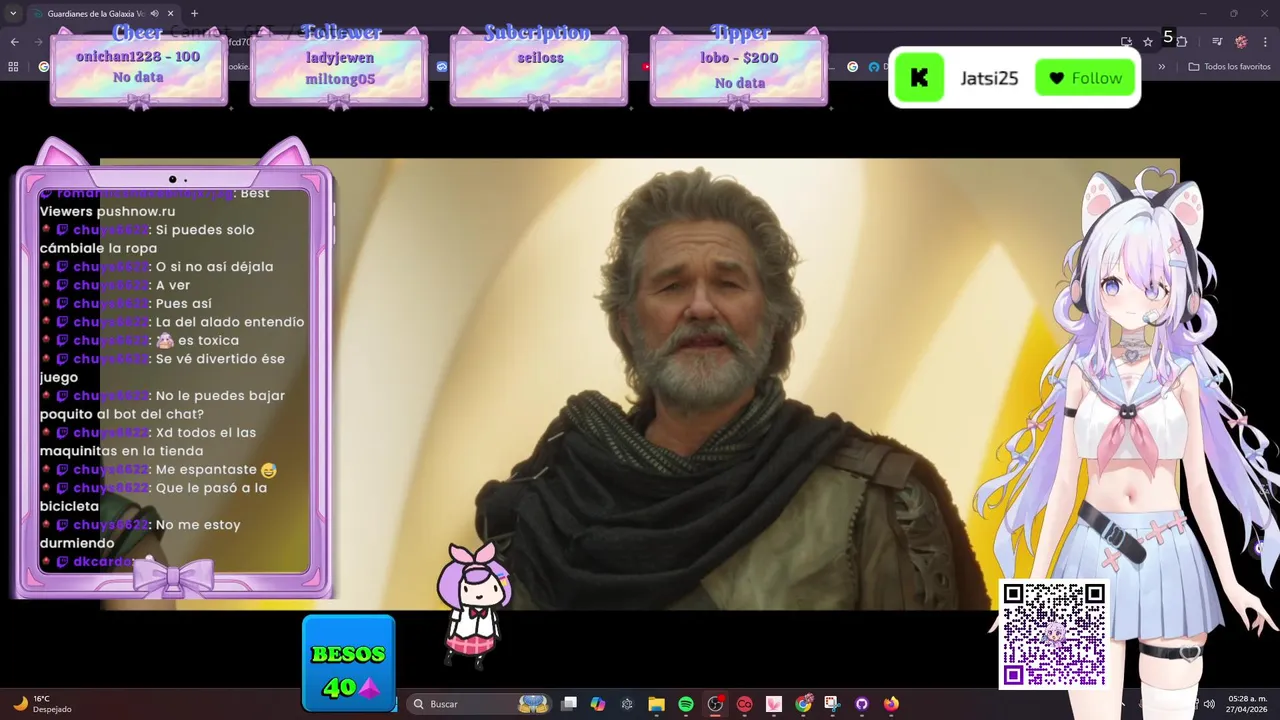The height and width of the screenshot is (720, 1280).
Task: Open Google Chrome from the taskbar
Action: 803,704
